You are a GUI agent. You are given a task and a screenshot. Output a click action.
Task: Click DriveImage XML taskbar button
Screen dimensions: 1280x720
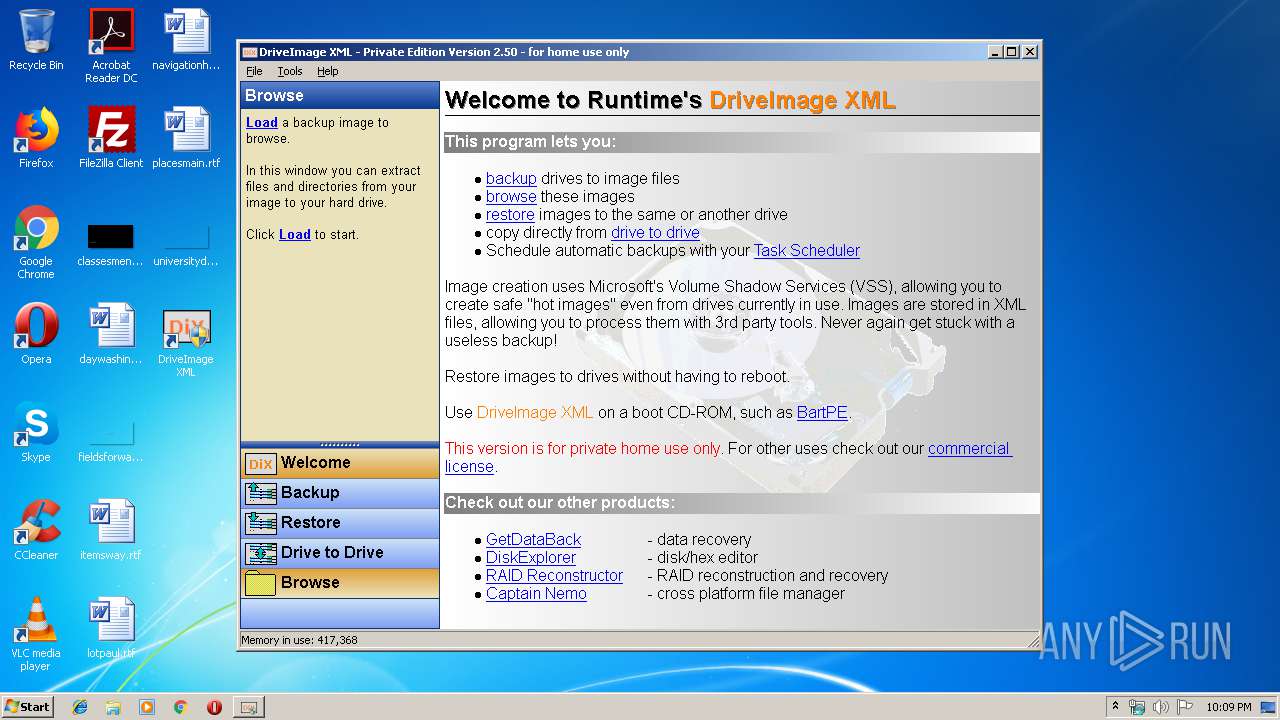coord(248,707)
